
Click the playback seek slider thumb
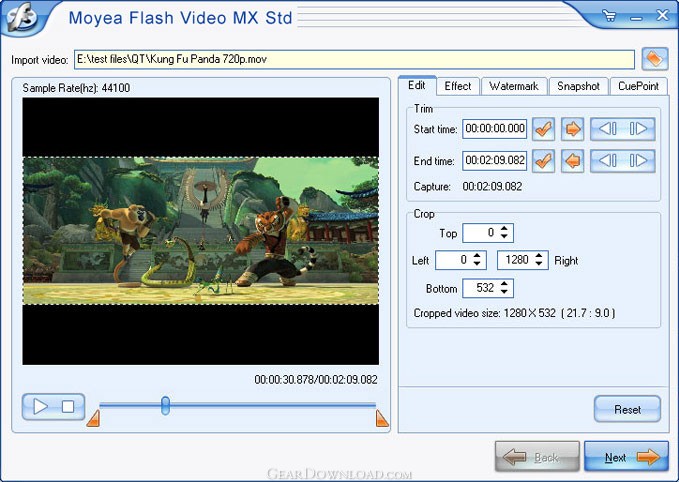click(165, 405)
